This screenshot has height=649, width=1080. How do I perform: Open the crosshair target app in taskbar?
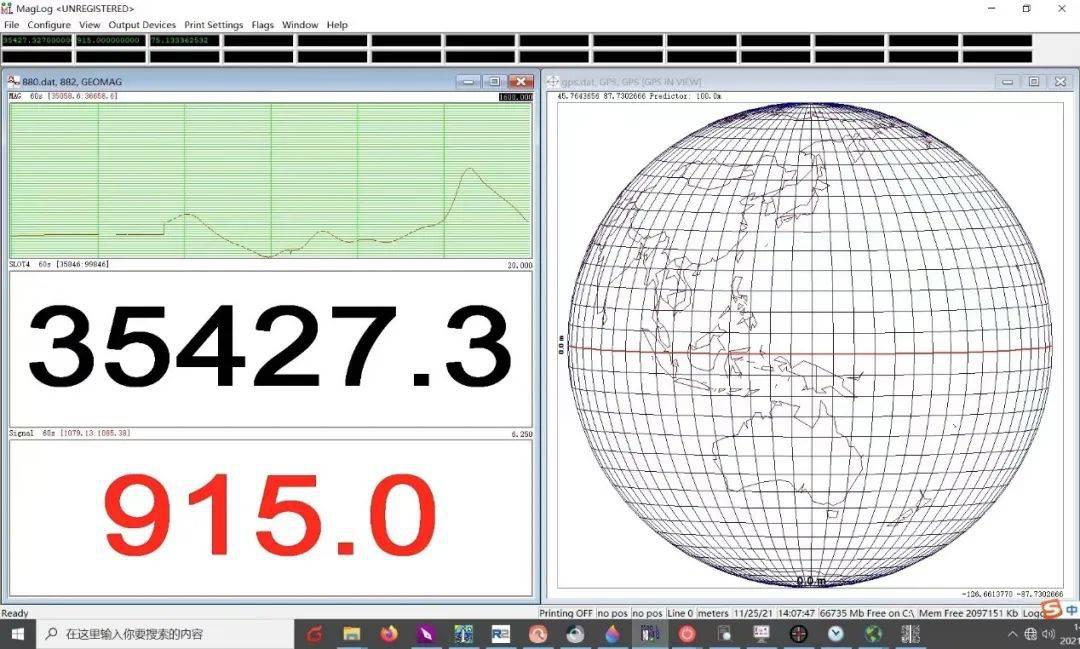(x=798, y=634)
